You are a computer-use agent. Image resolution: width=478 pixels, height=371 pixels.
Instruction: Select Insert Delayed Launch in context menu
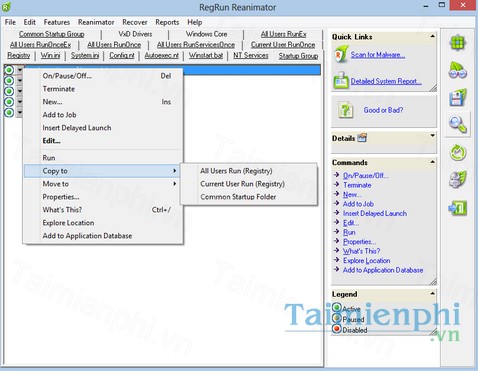103,128
